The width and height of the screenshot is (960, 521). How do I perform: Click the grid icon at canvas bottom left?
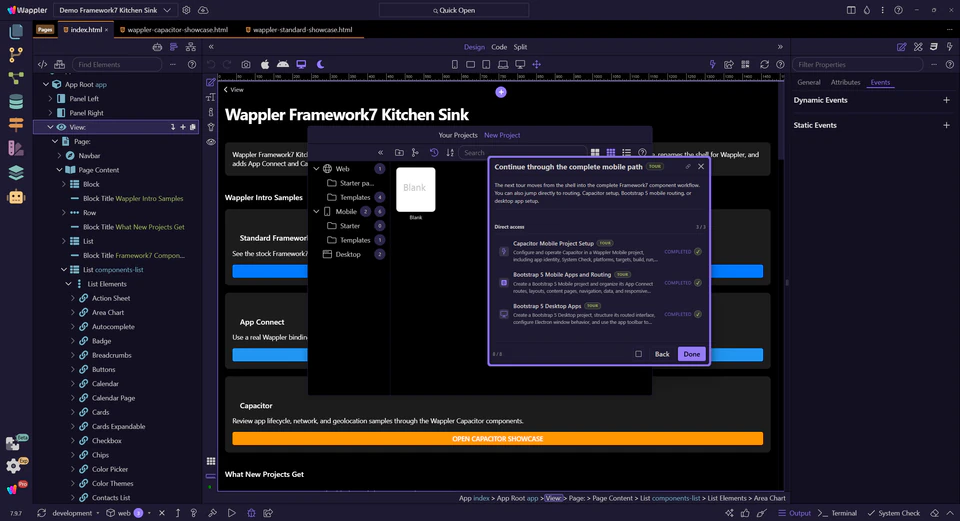coord(211,461)
